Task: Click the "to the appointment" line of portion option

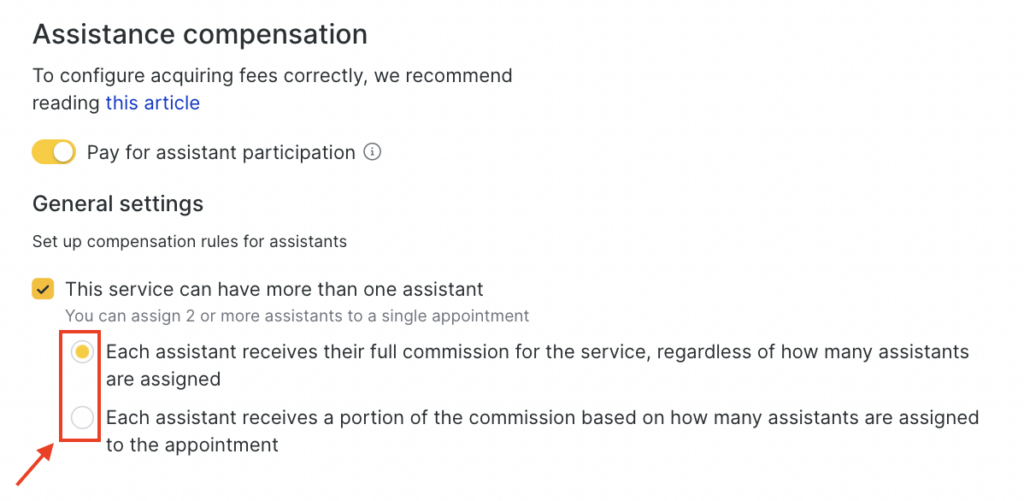Action: [x=192, y=445]
